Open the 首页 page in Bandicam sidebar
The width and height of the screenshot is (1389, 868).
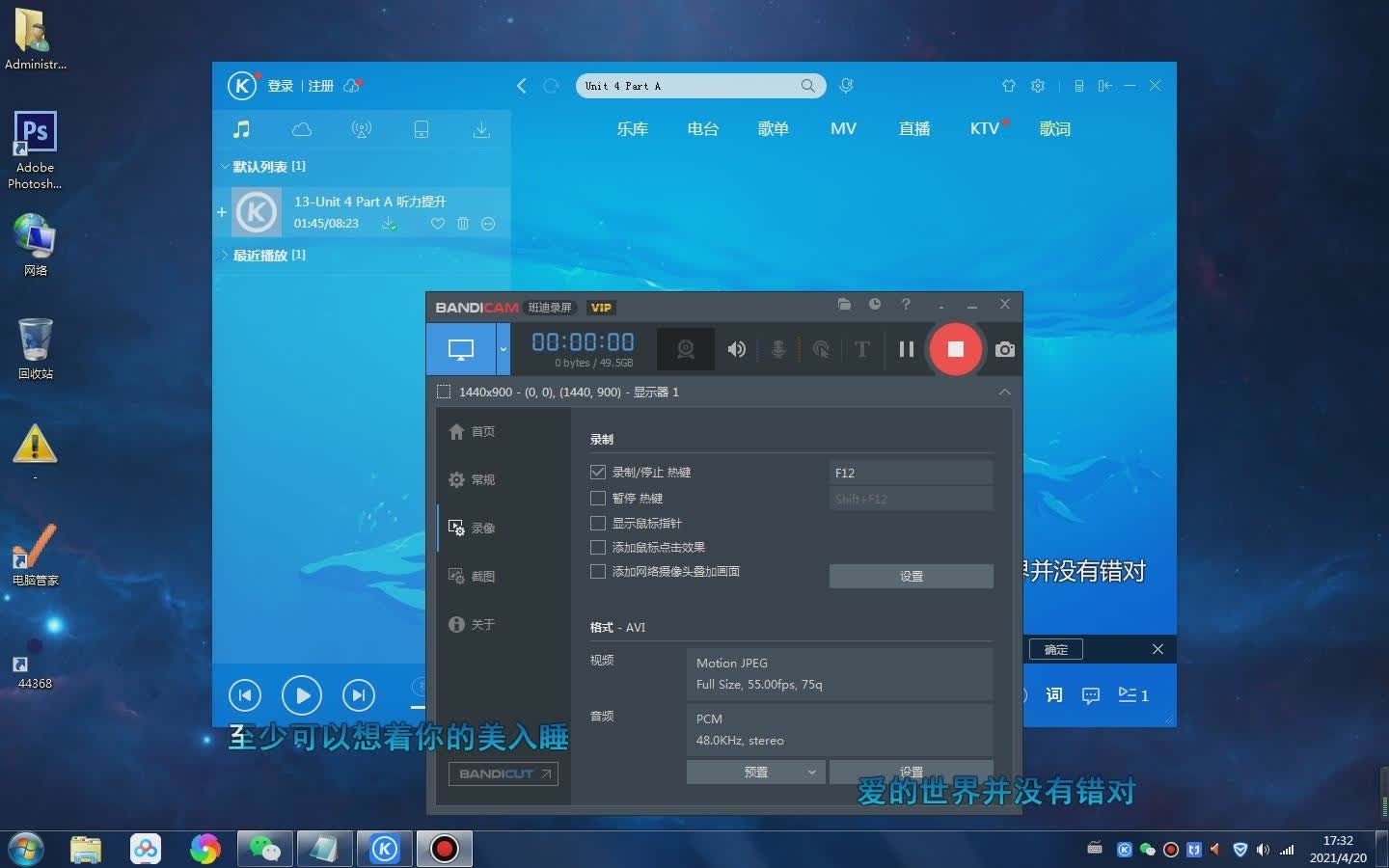tap(472, 431)
